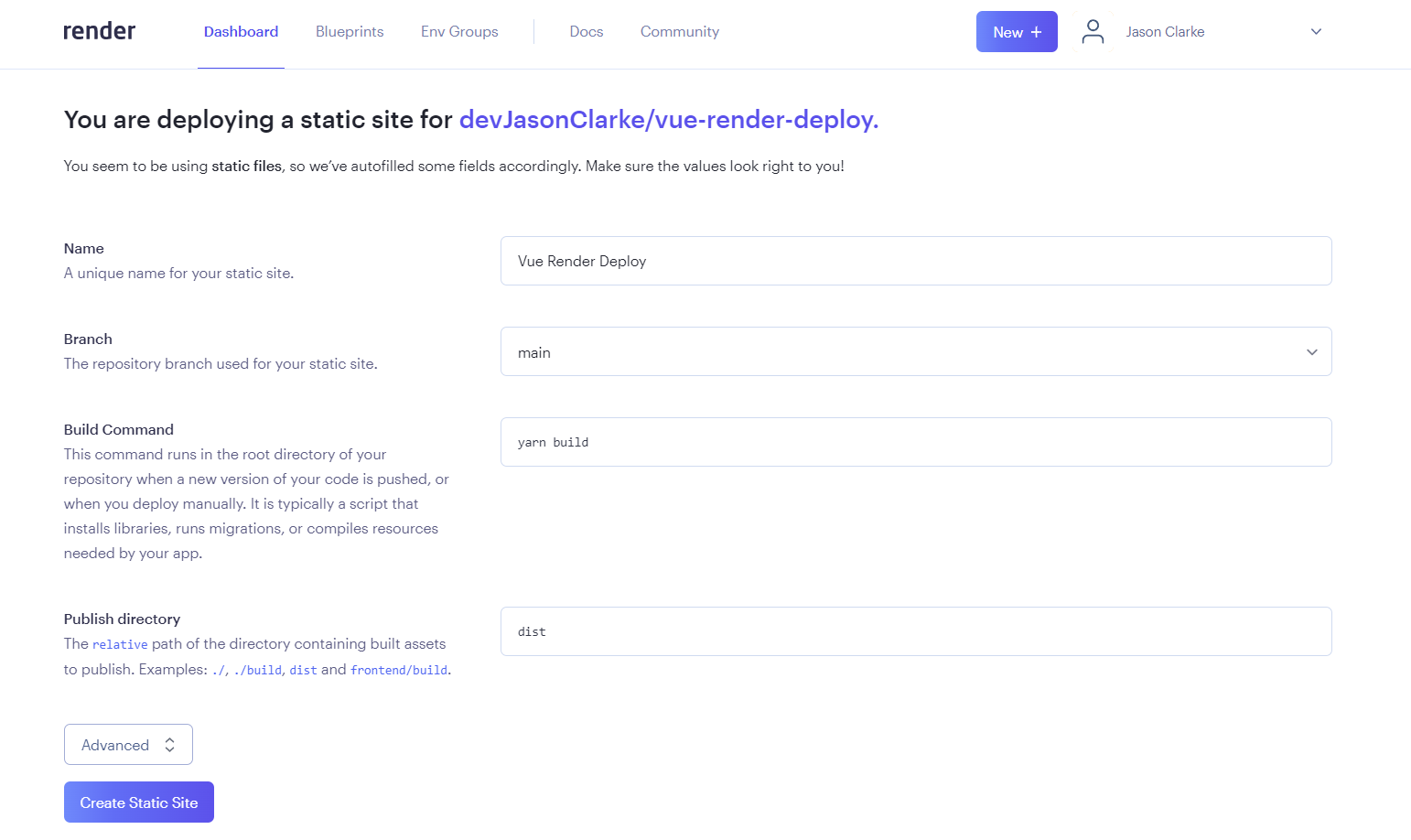The image size is (1411, 840).
Task: Click the chevron inside the Advanced button
Action: (170, 744)
